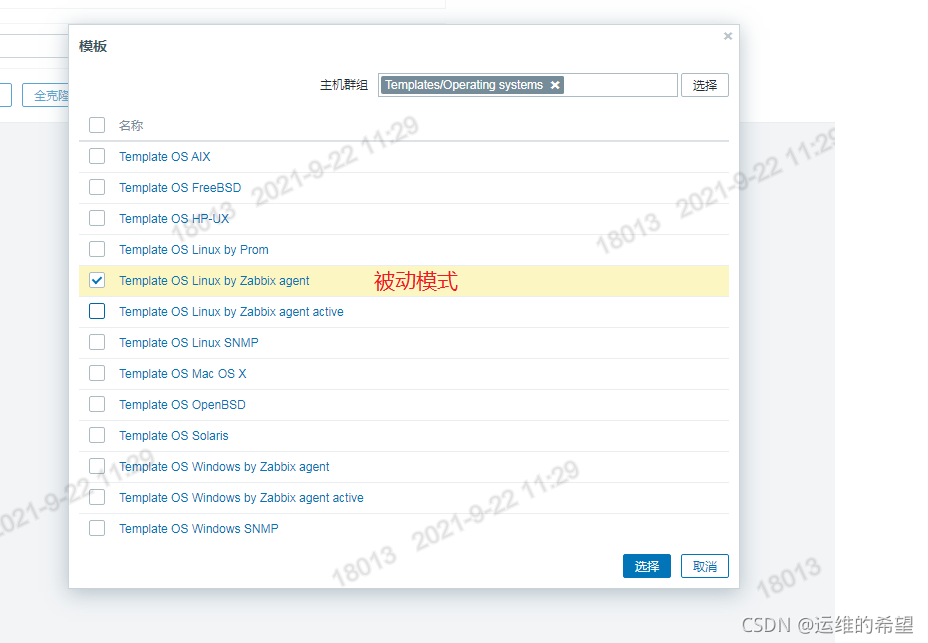
Task: Open the Template OS HP-UX link
Action: (x=174, y=218)
